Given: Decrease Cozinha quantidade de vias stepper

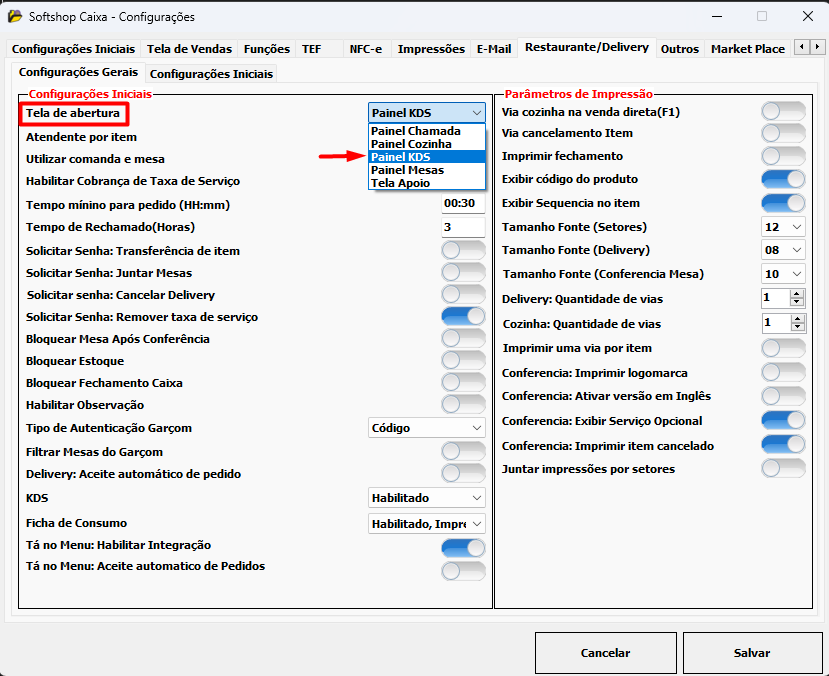Looking at the screenshot, I should point(797,328).
